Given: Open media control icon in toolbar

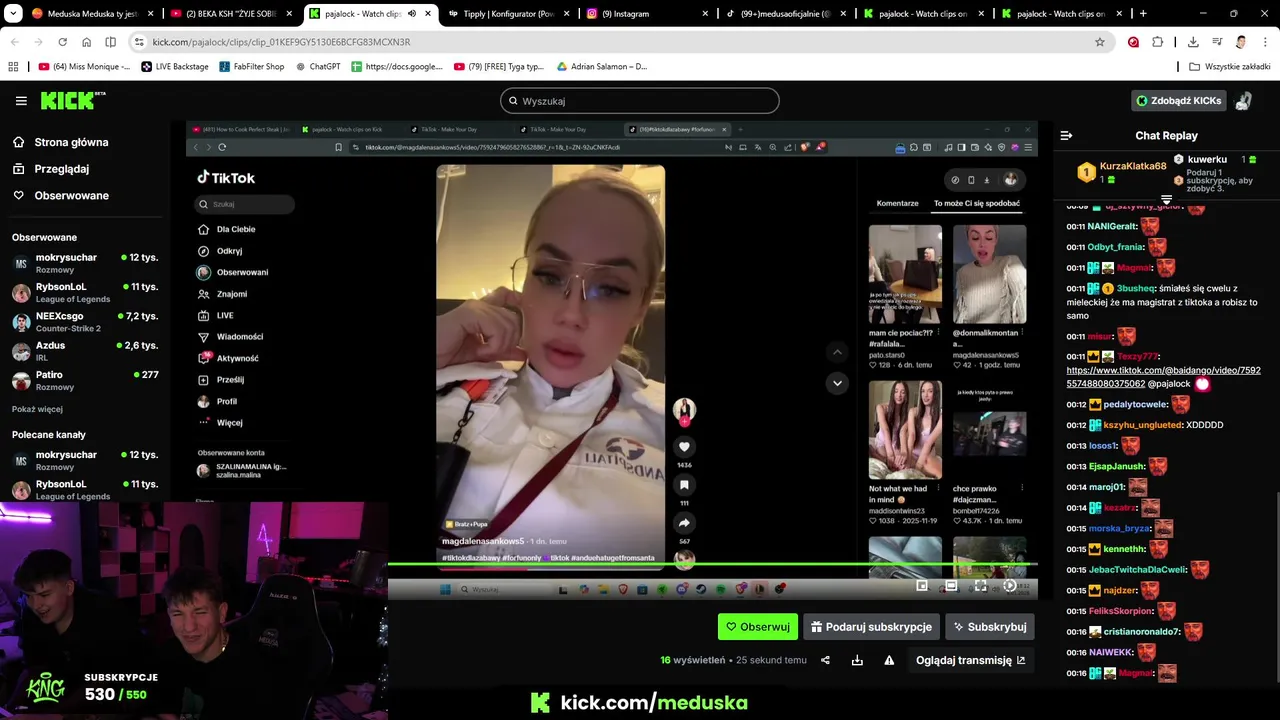Looking at the screenshot, I should [x=1217, y=42].
